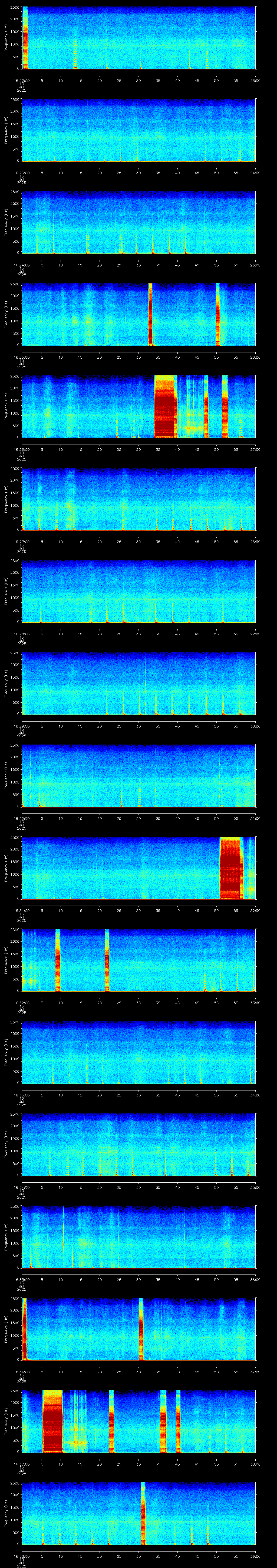Select the 16:32:00 start time label
Viewport: 277px width, 1568px height.
coord(21,1003)
